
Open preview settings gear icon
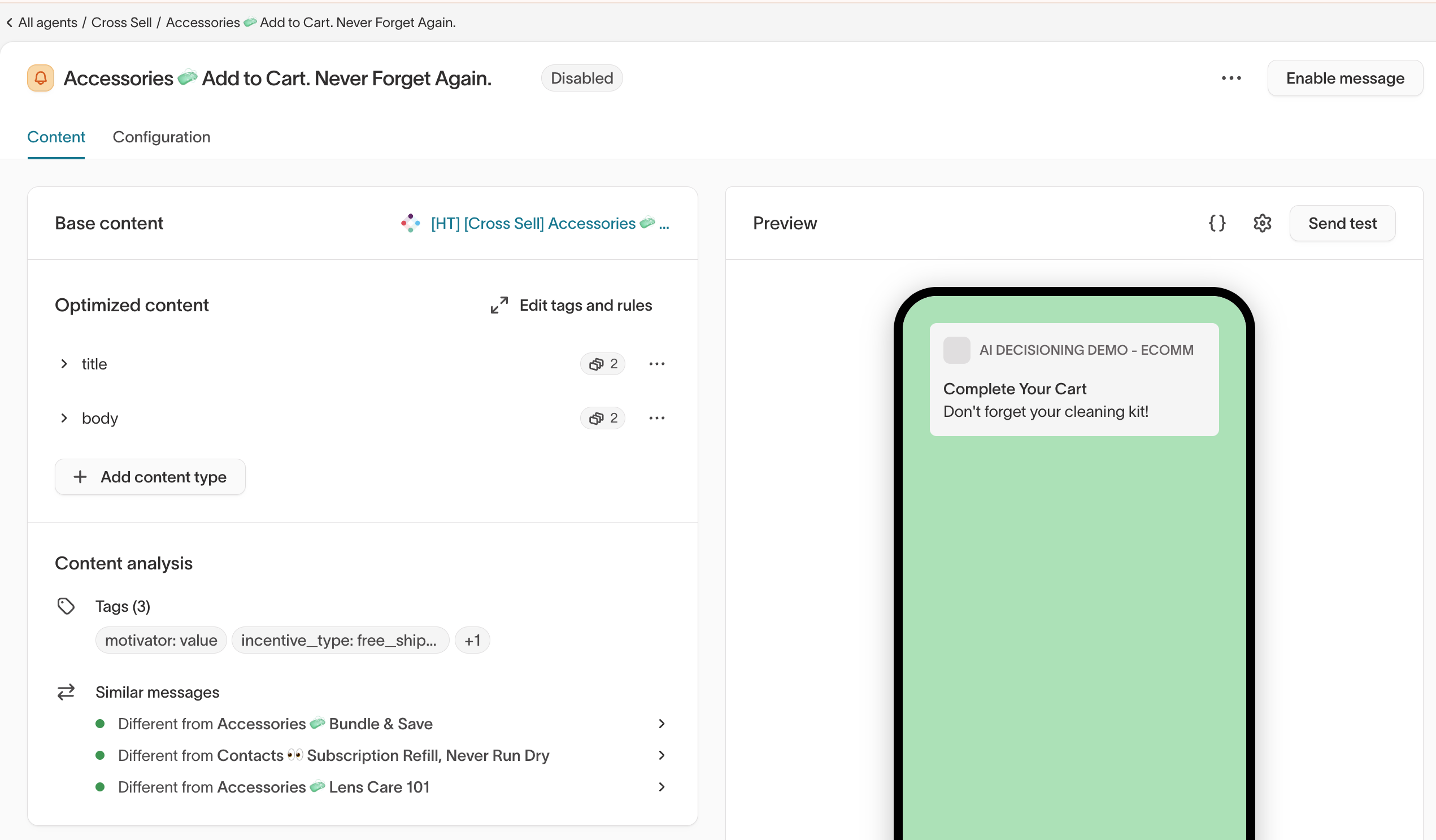(x=1262, y=223)
